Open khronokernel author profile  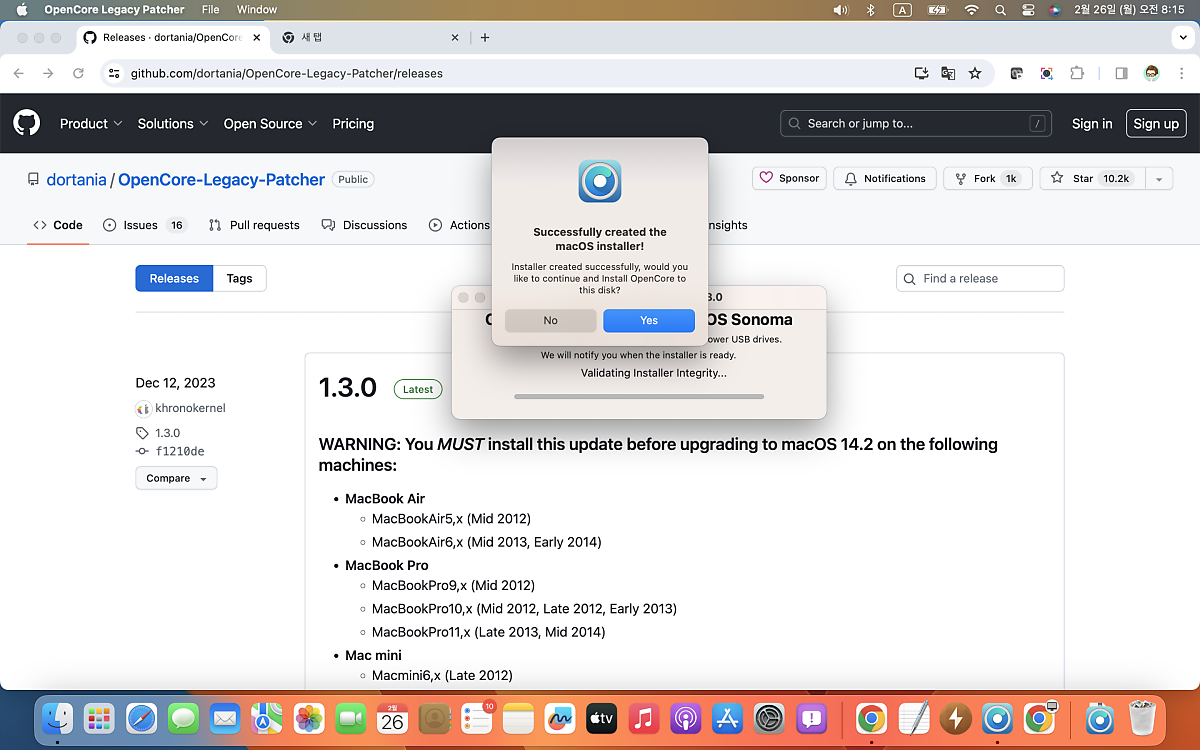tap(190, 408)
